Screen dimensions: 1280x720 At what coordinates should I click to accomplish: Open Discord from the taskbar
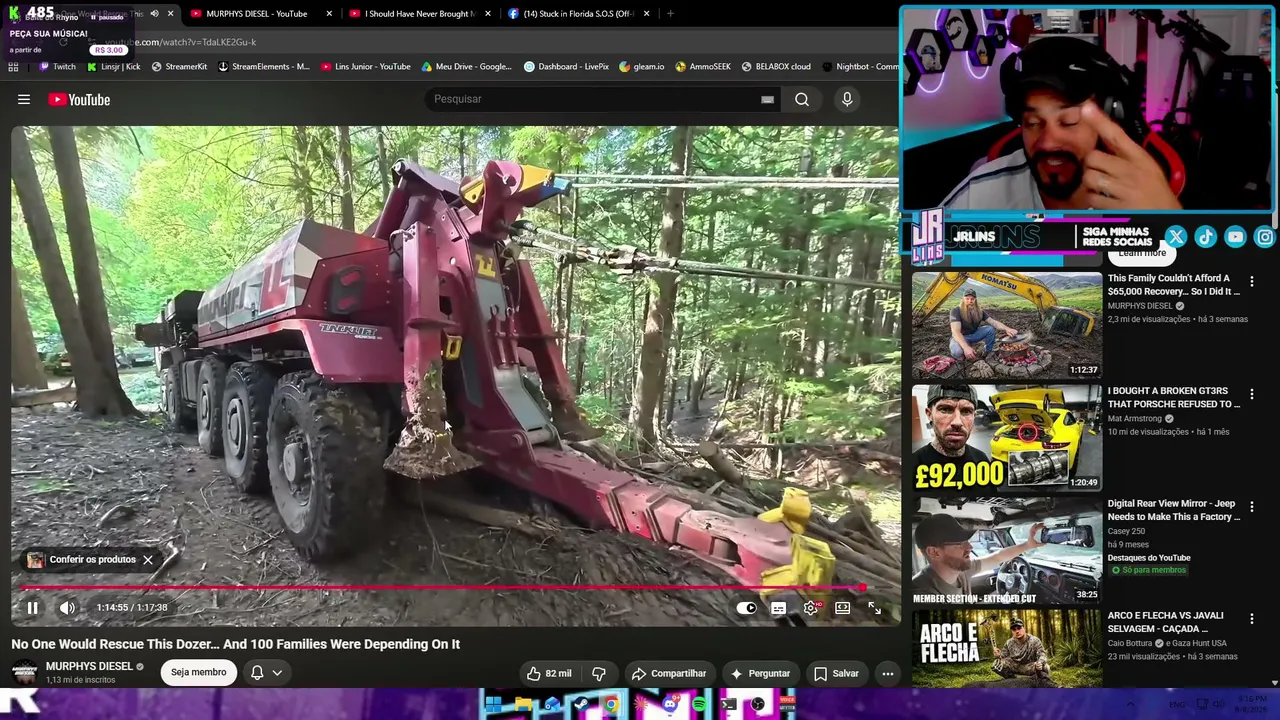670,704
